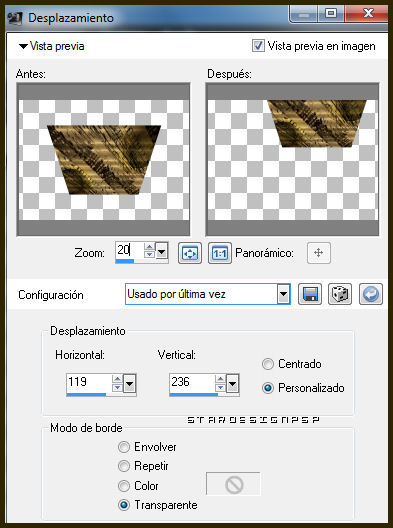Screen dimensions: 393x528
Task: Randomize parameters with the dice icon
Action: [x=340, y=294]
